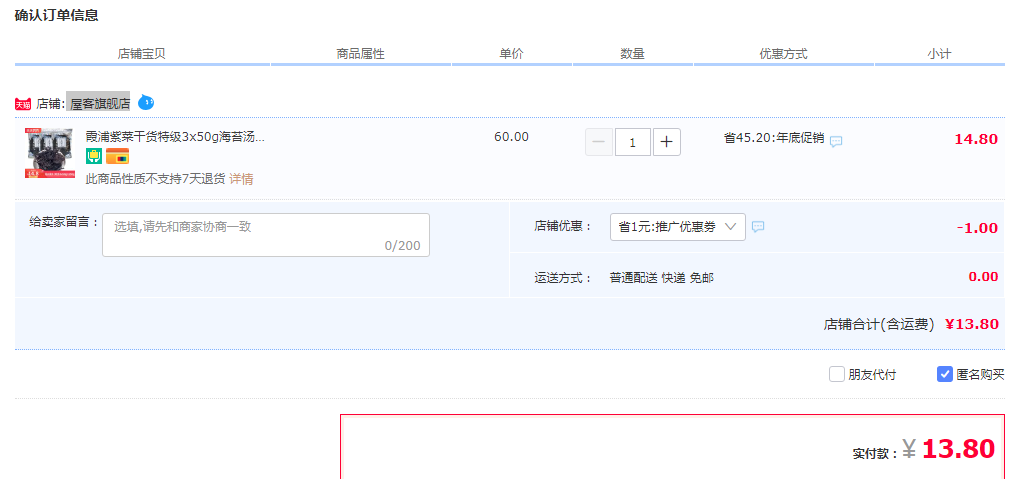Click the 运送方式： label
Screen dimensions: 1029x479
click(563, 278)
